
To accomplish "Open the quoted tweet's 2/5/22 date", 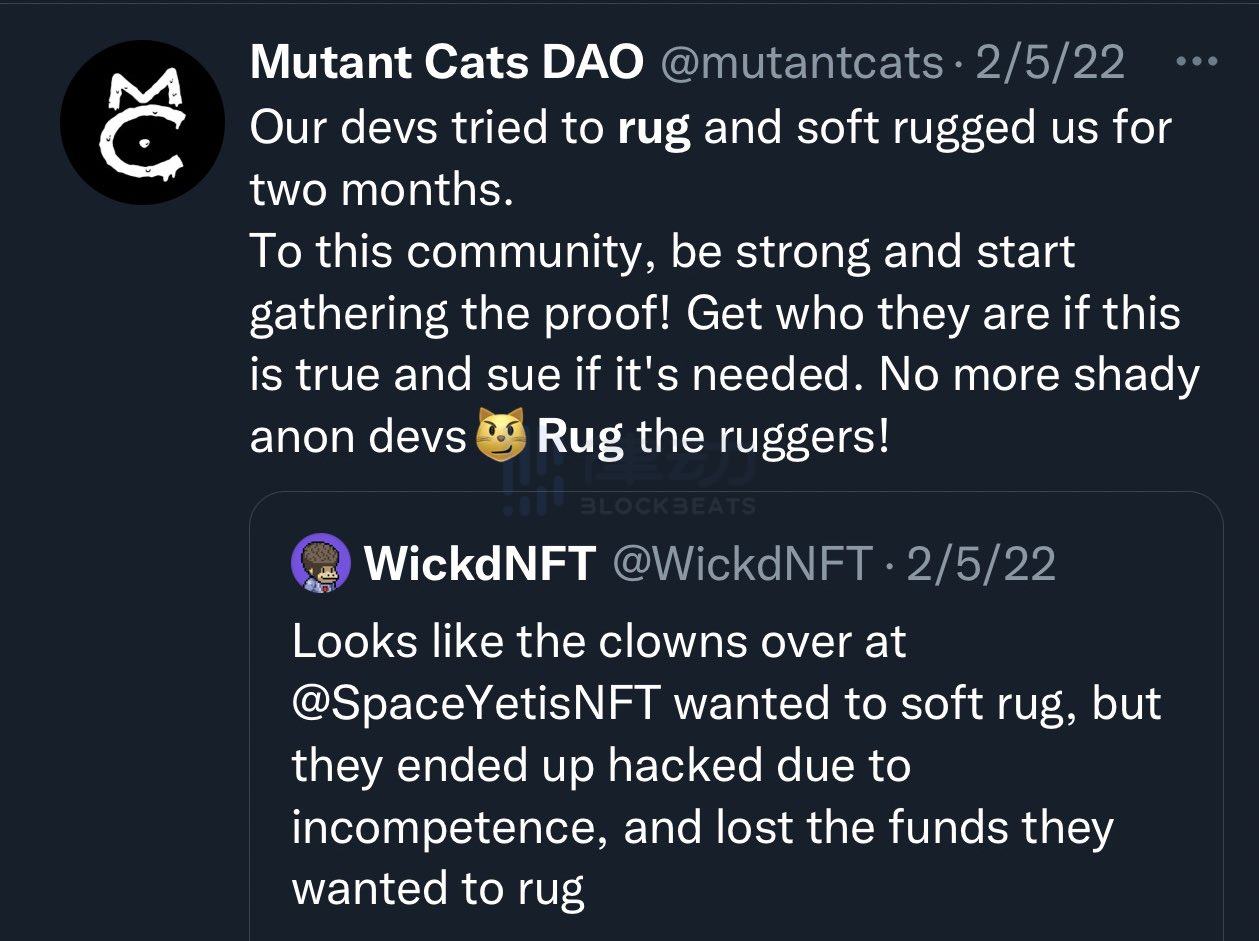I will 980,564.
